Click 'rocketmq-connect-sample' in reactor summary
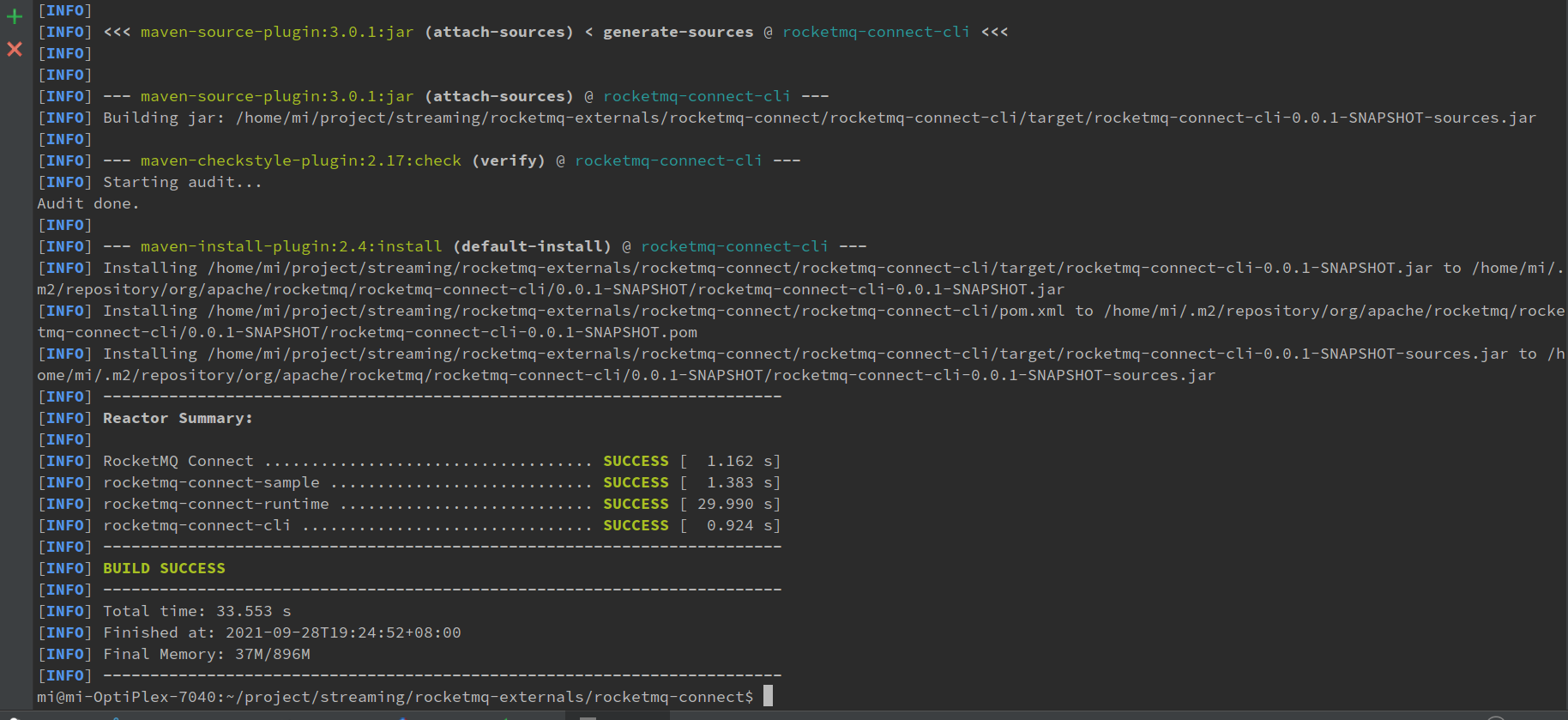 (211, 482)
